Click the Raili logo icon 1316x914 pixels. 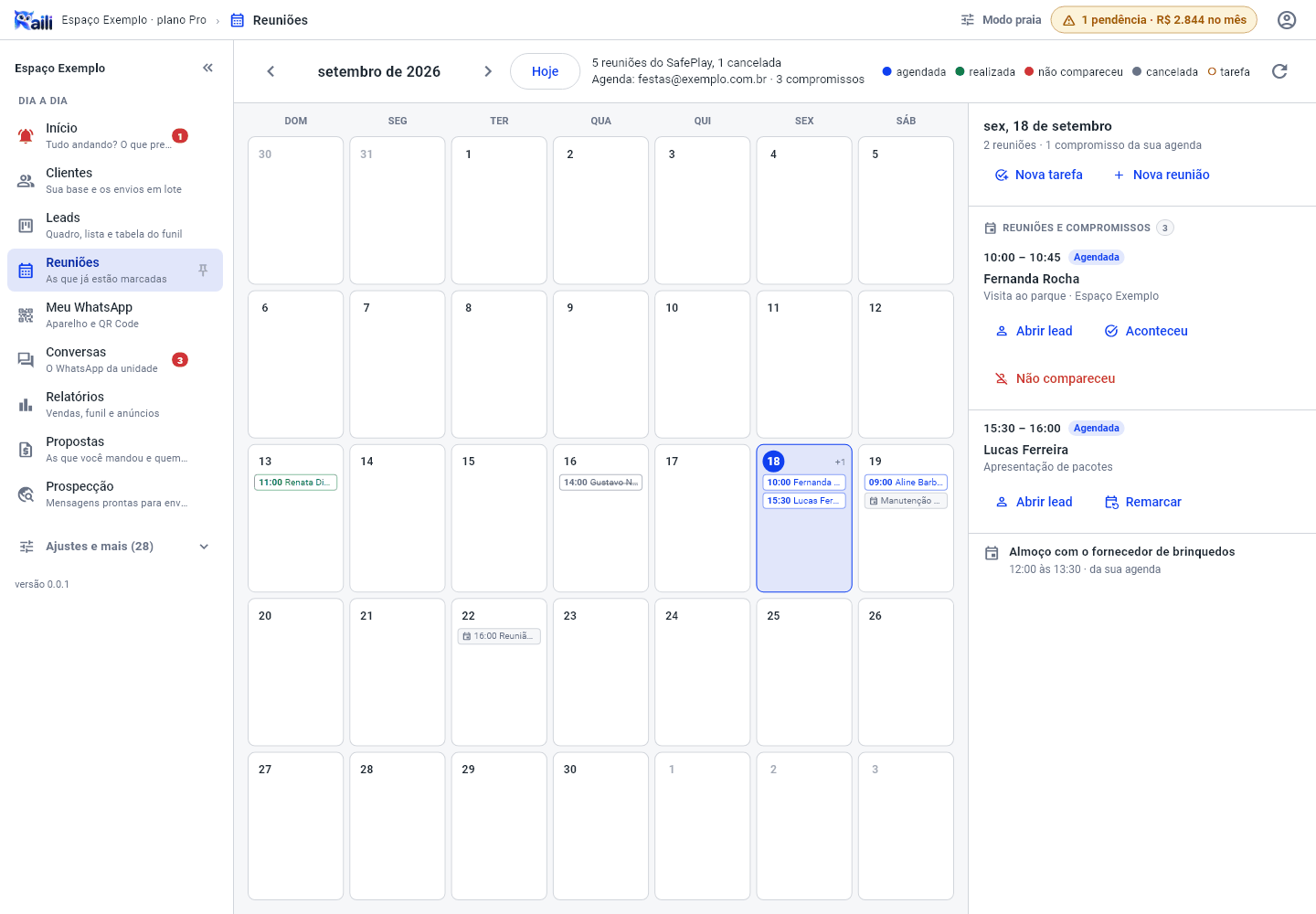click(x=34, y=20)
